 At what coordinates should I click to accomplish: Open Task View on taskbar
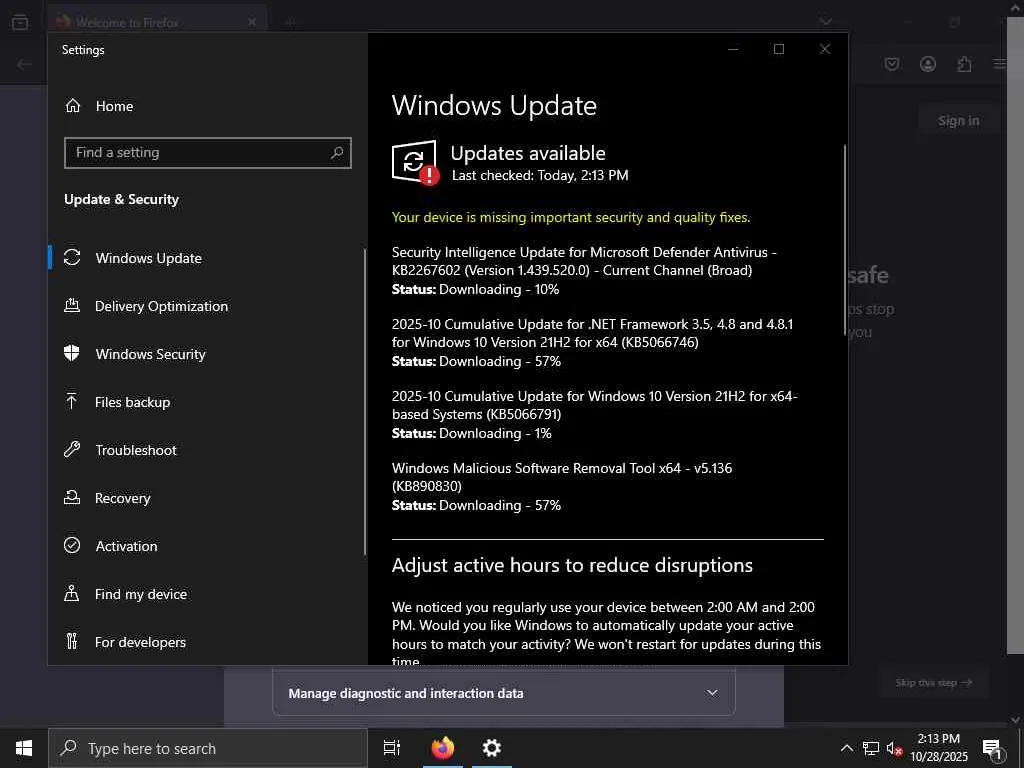(x=391, y=748)
